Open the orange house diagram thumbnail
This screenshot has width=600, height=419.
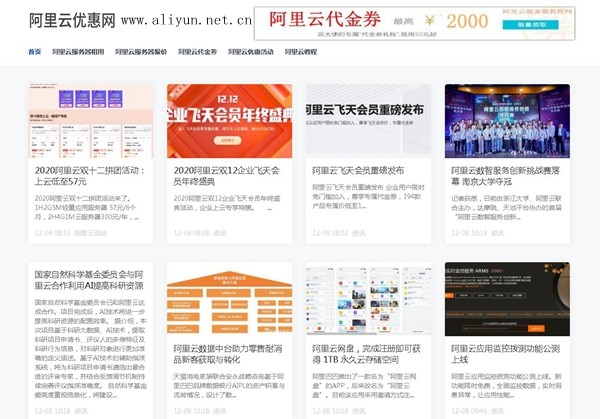point(230,299)
